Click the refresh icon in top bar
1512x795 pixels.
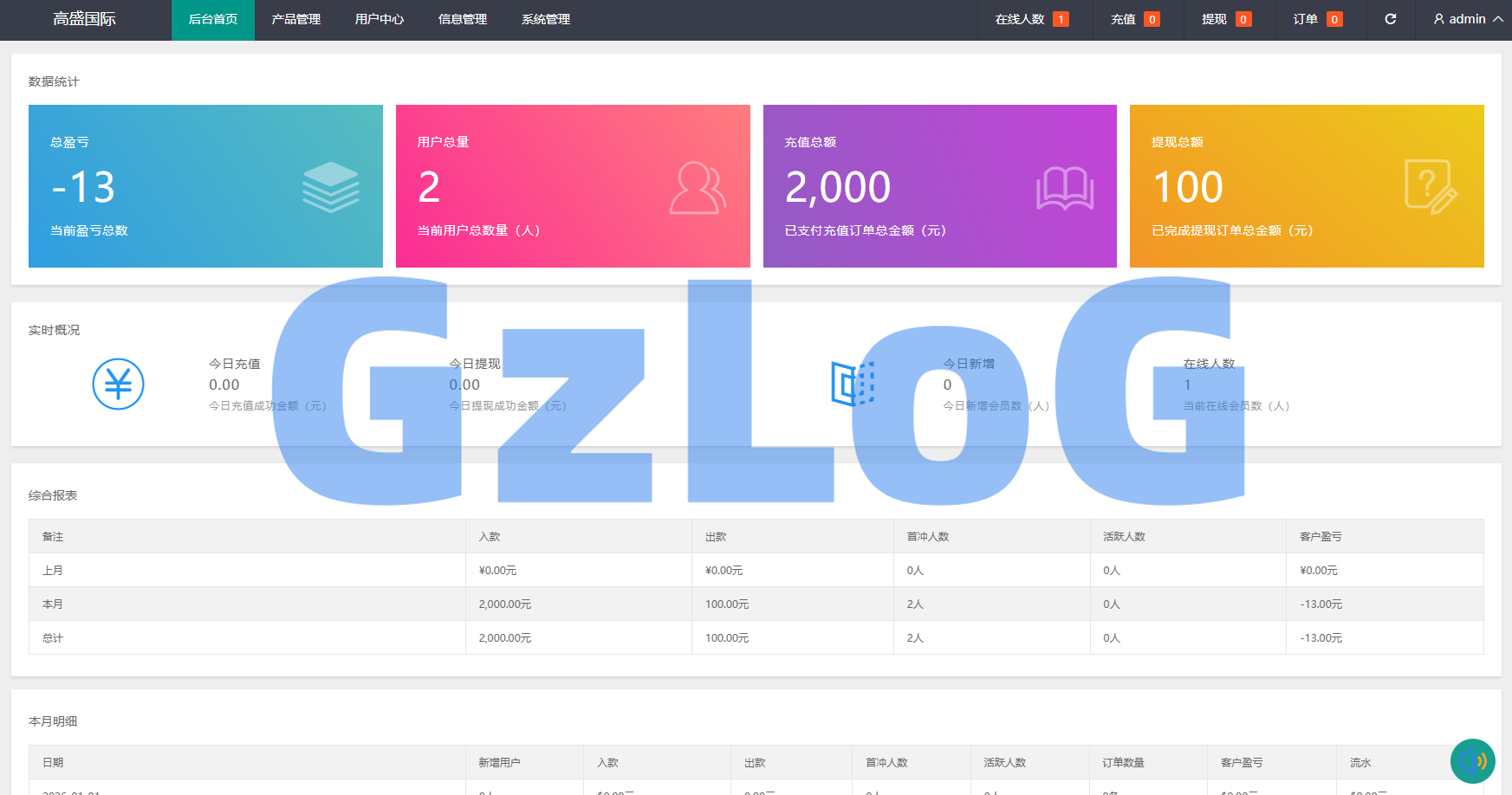[x=1390, y=19]
